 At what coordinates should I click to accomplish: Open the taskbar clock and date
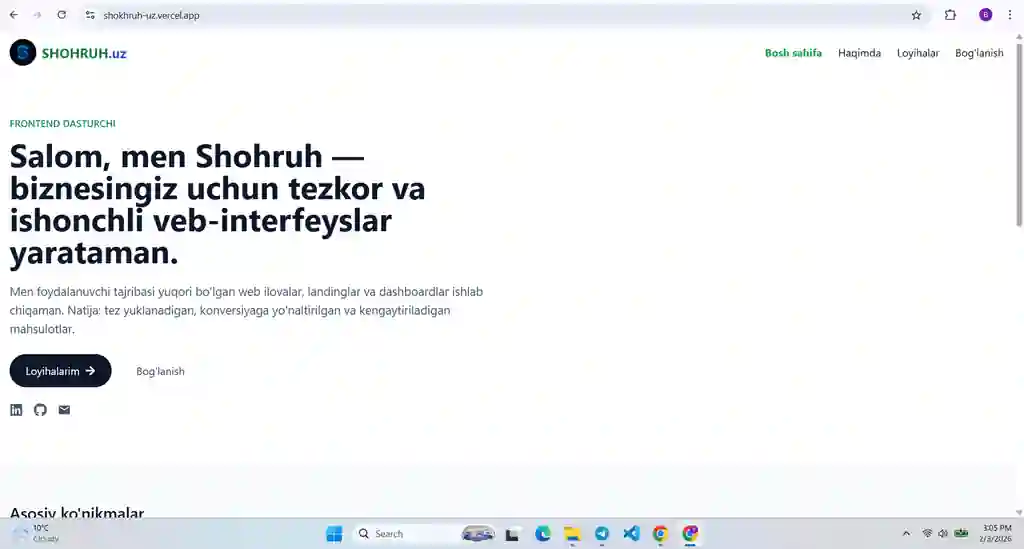[x=997, y=533]
